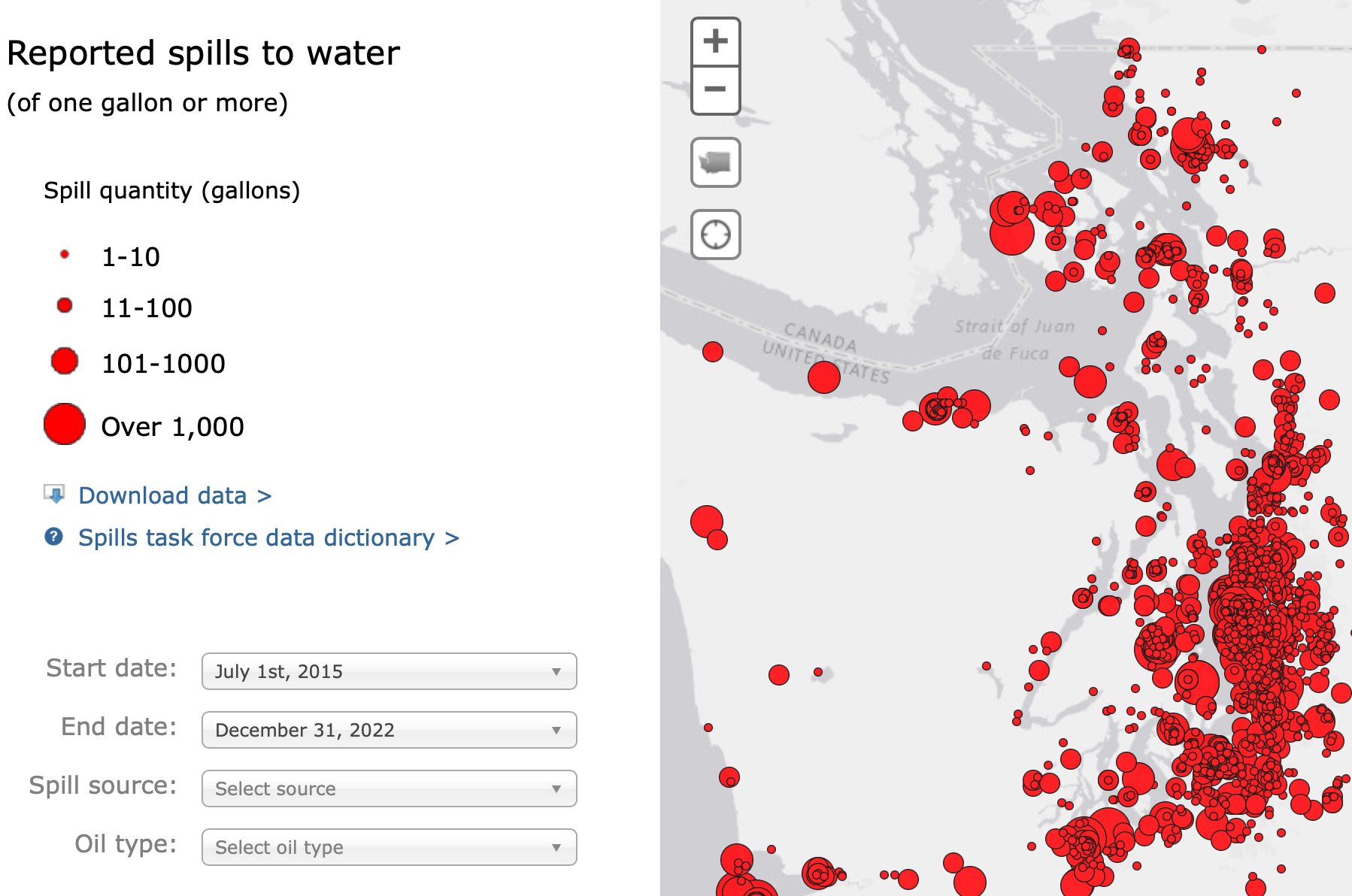The width and height of the screenshot is (1352, 896).
Task: Click the 11-100 legend circle
Action: (65, 305)
